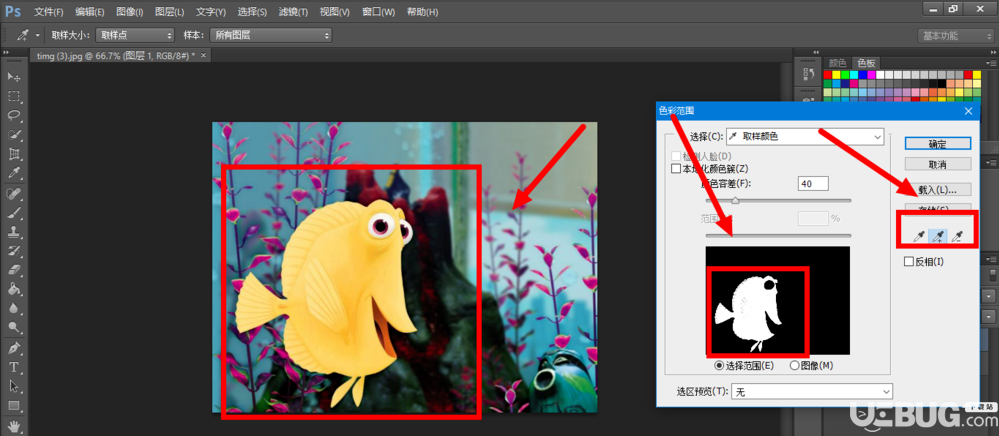
Task: Click the 确定 button
Action: click(937, 144)
